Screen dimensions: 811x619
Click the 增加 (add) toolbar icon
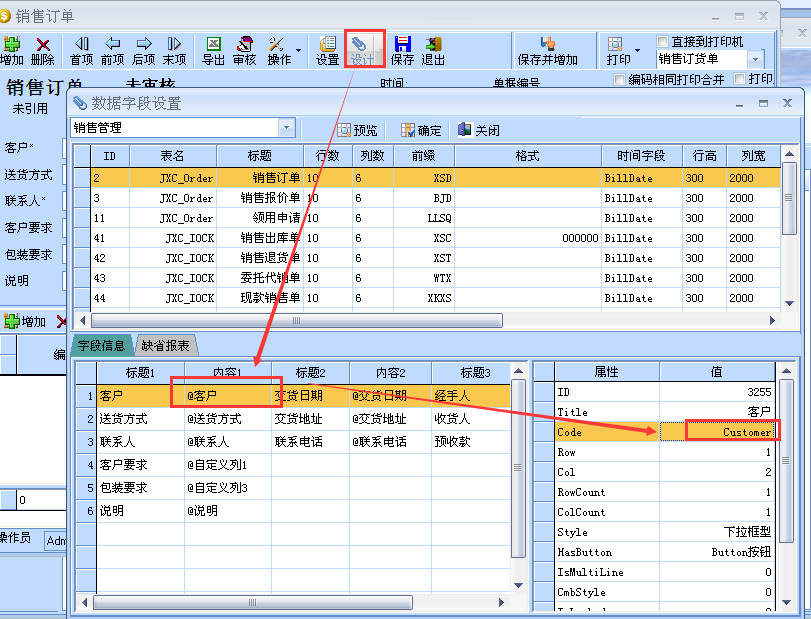(x=11, y=51)
